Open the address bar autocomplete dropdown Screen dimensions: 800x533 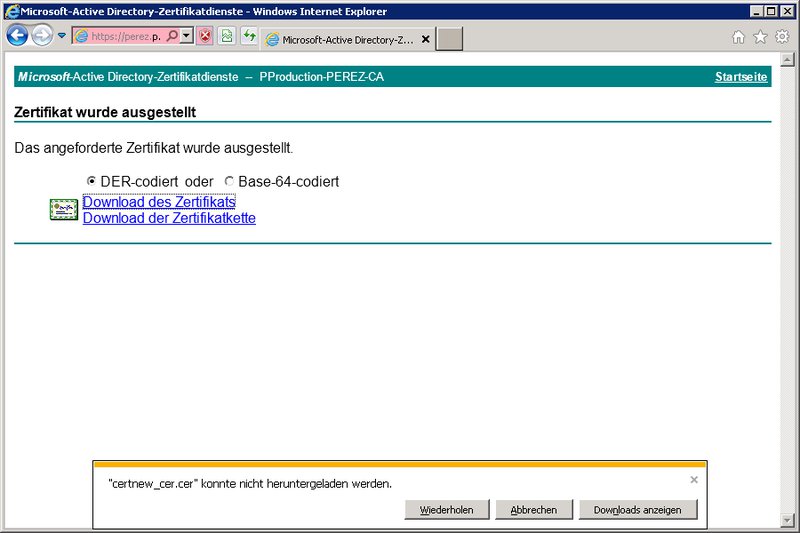[x=187, y=36]
